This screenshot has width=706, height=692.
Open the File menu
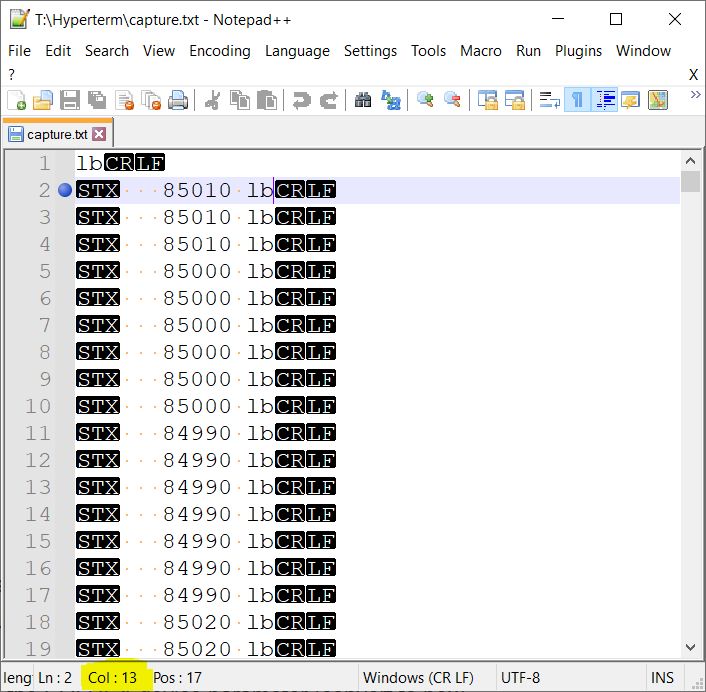(19, 51)
